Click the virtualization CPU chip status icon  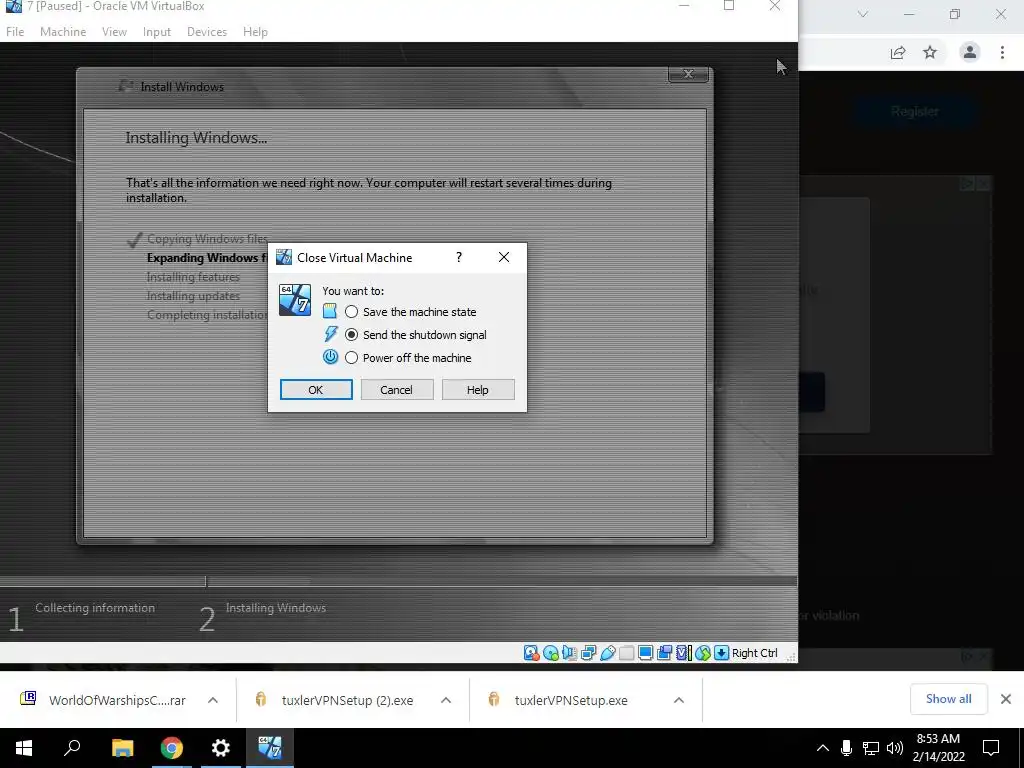point(683,652)
